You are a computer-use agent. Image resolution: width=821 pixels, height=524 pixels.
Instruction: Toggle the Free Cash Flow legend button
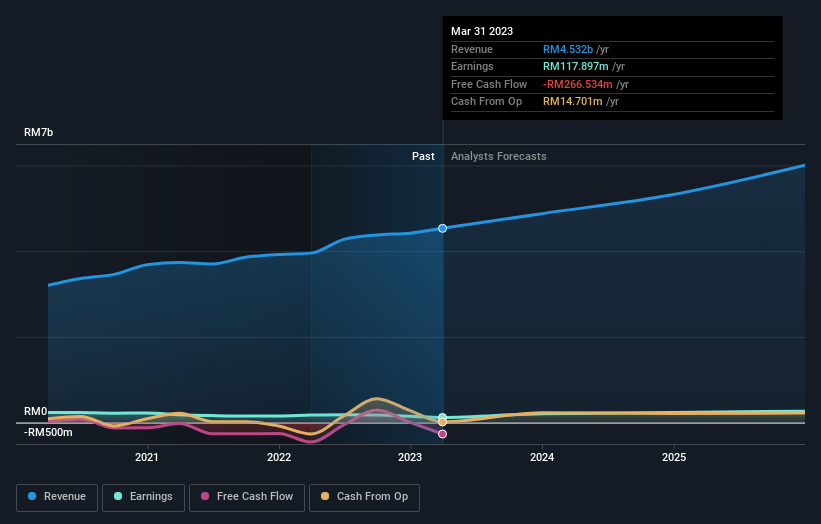point(247,497)
